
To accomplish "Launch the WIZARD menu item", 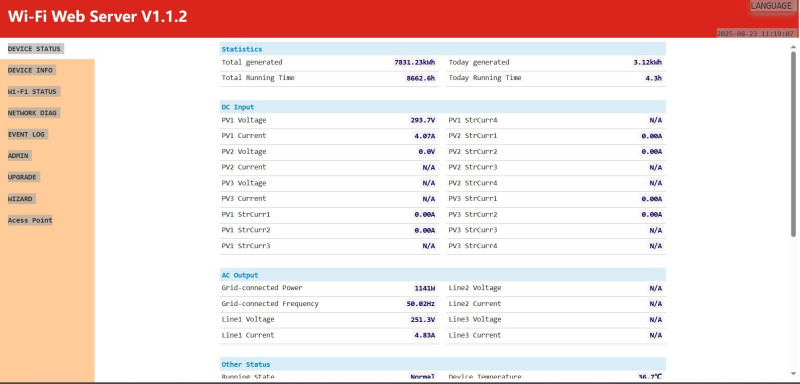I will 20,199.
